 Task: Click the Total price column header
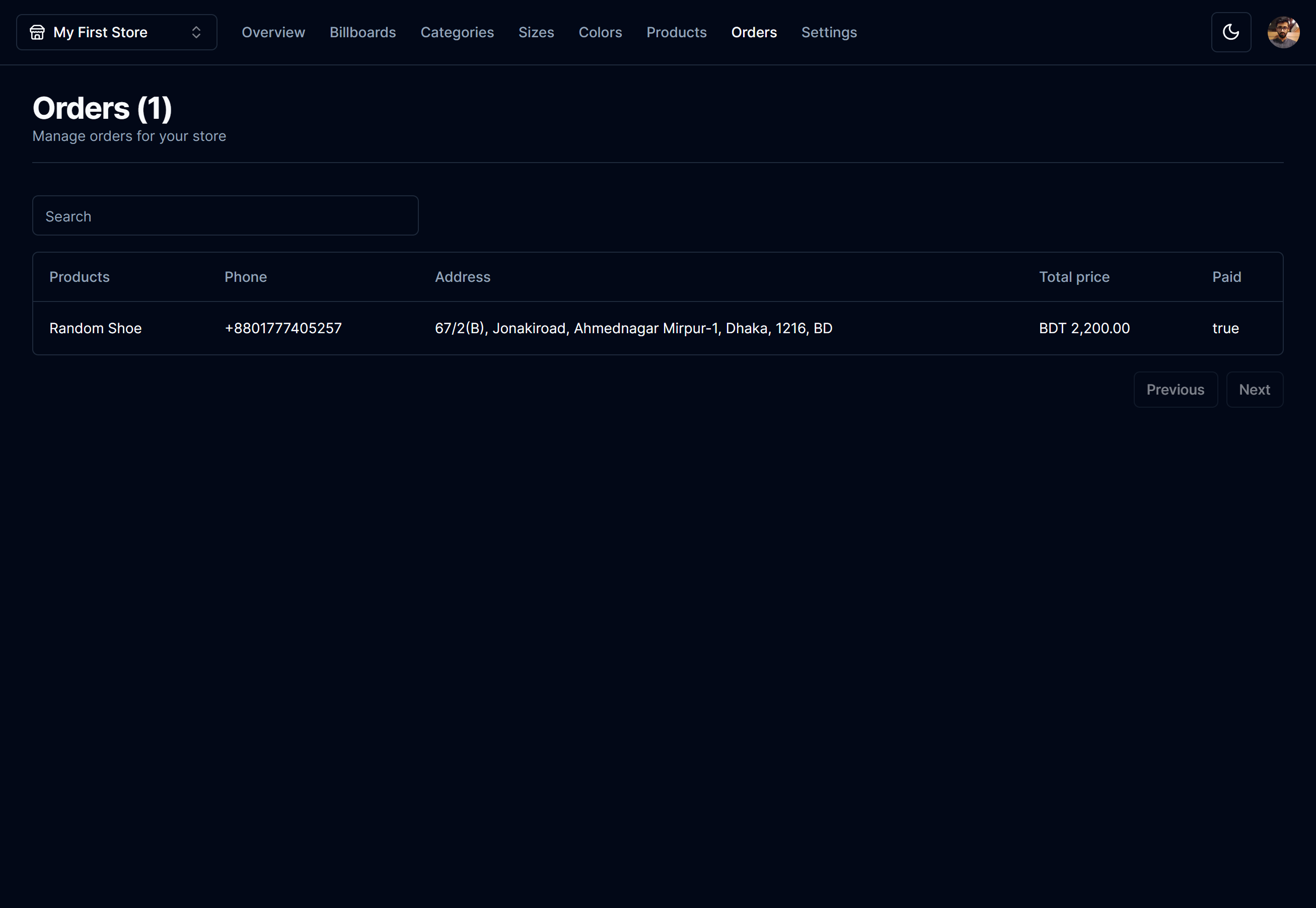1074,277
